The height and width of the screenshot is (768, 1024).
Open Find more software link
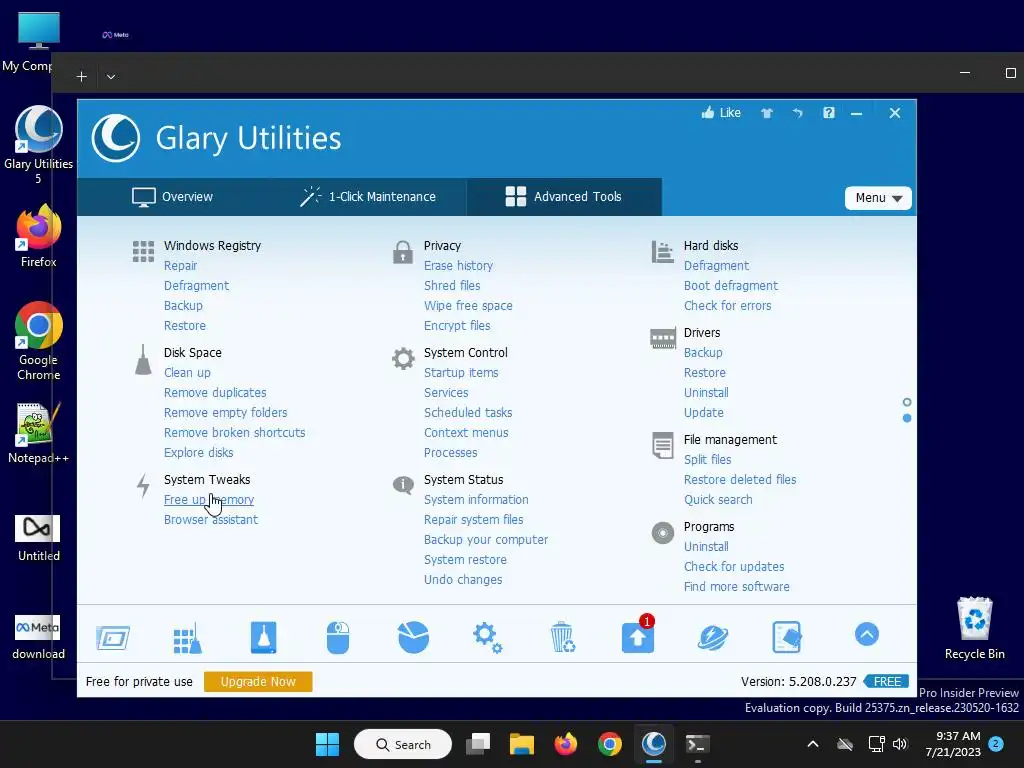pos(737,586)
